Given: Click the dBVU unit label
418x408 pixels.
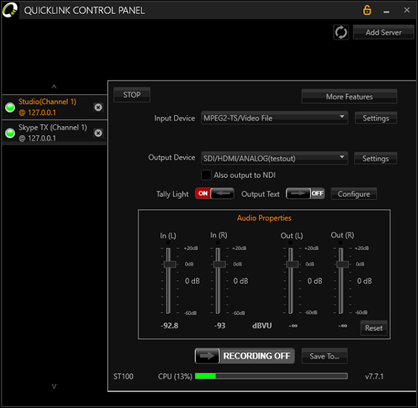Looking at the screenshot, I should tap(262, 326).
